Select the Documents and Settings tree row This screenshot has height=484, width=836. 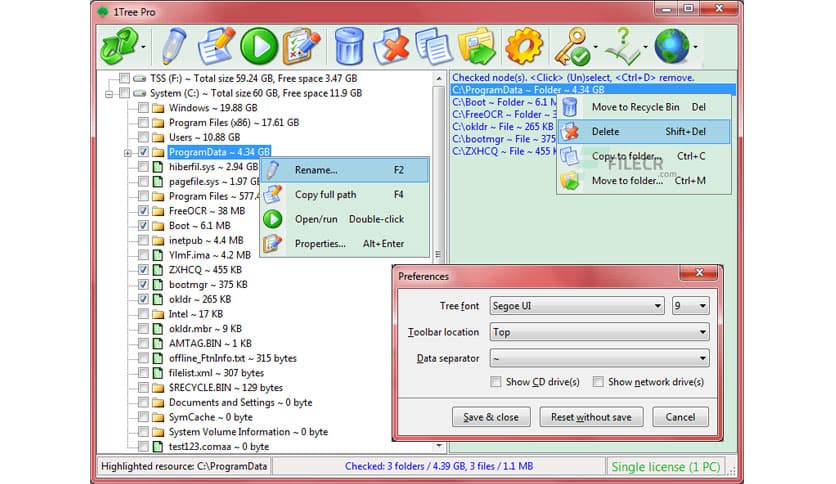pyautogui.click(x=240, y=402)
